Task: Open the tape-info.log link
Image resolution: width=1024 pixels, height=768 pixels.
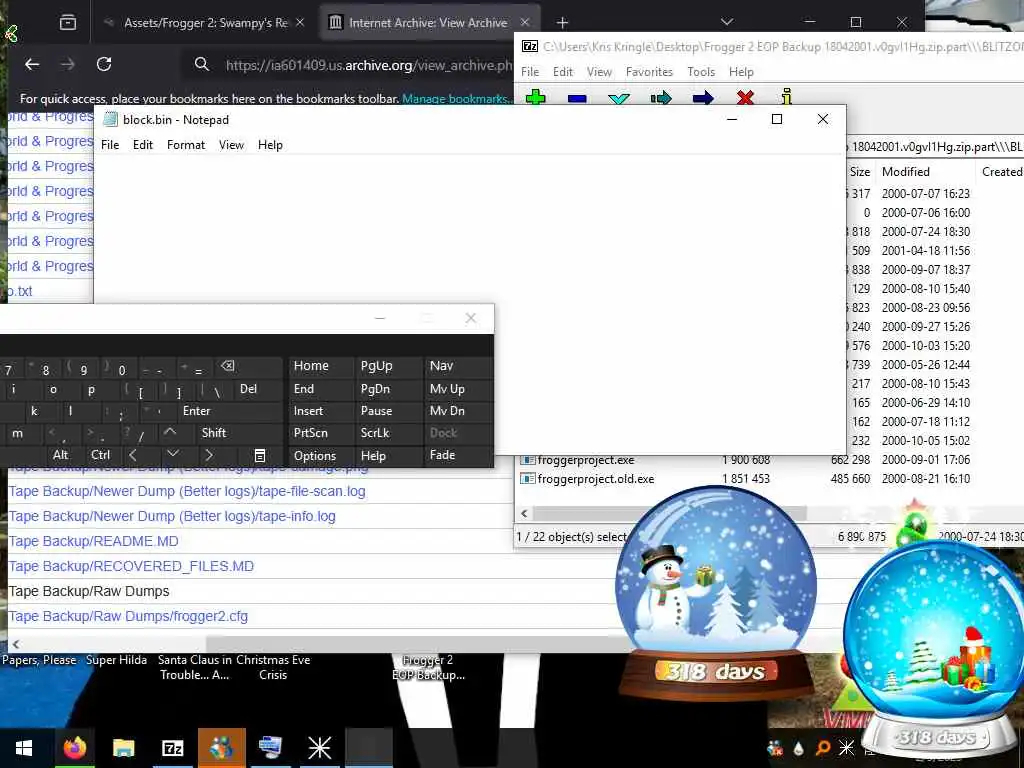Action: (x=172, y=516)
